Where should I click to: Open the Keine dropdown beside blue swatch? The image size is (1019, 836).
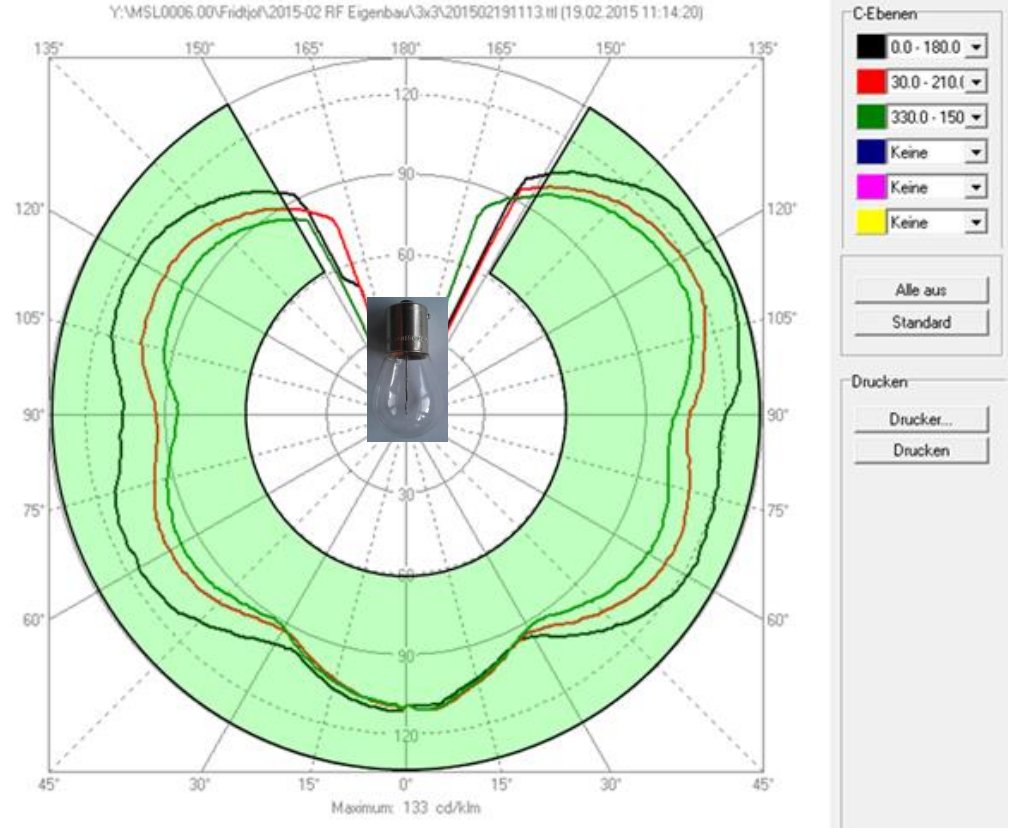[x=975, y=152]
